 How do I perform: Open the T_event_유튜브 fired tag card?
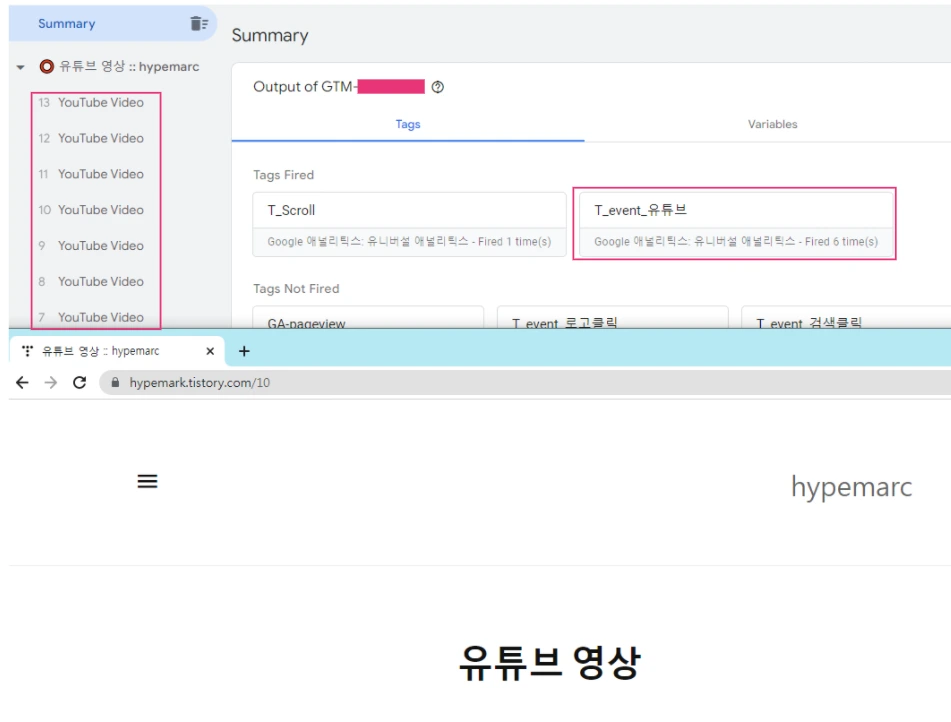click(x=736, y=224)
